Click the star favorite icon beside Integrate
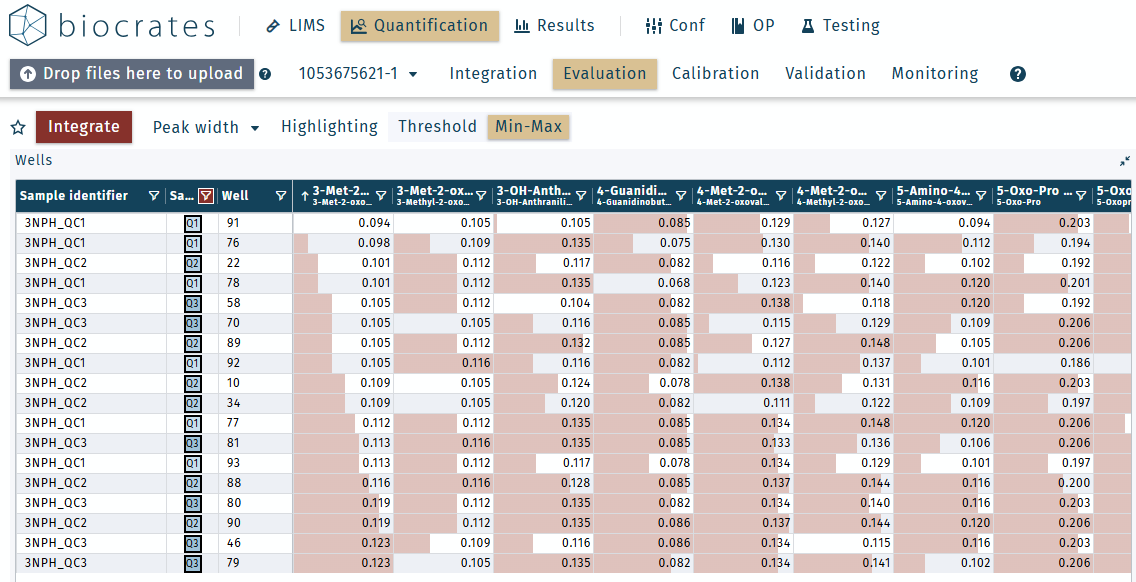1136x582 pixels. coord(18,128)
